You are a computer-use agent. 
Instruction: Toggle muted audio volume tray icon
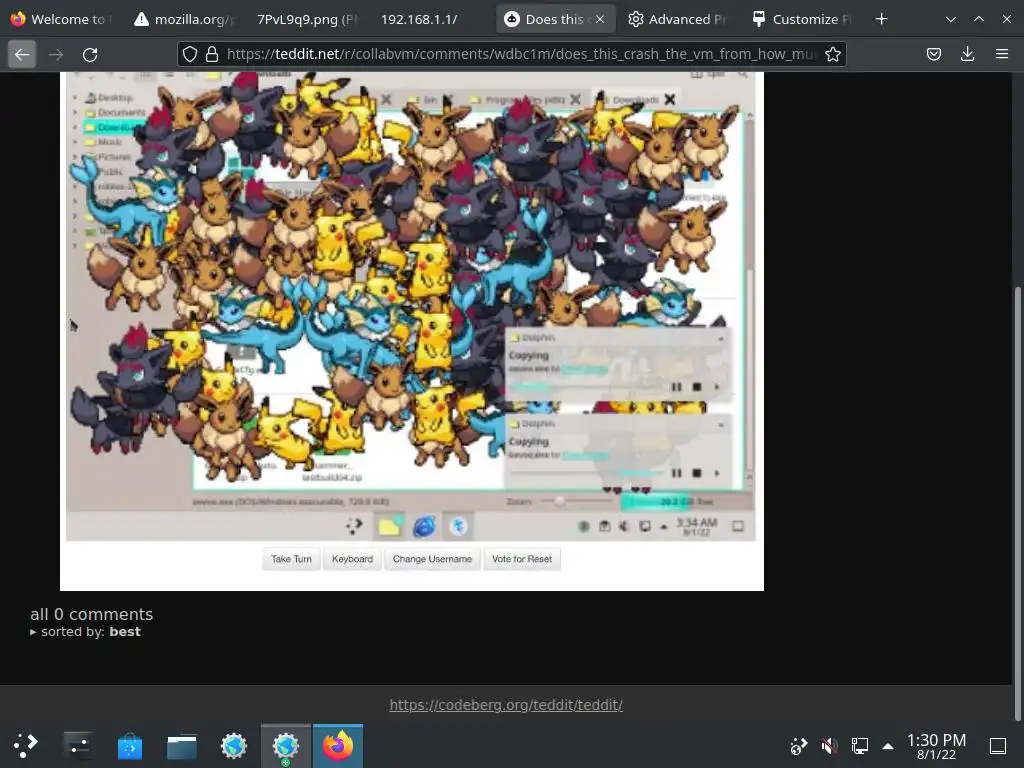(x=829, y=746)
